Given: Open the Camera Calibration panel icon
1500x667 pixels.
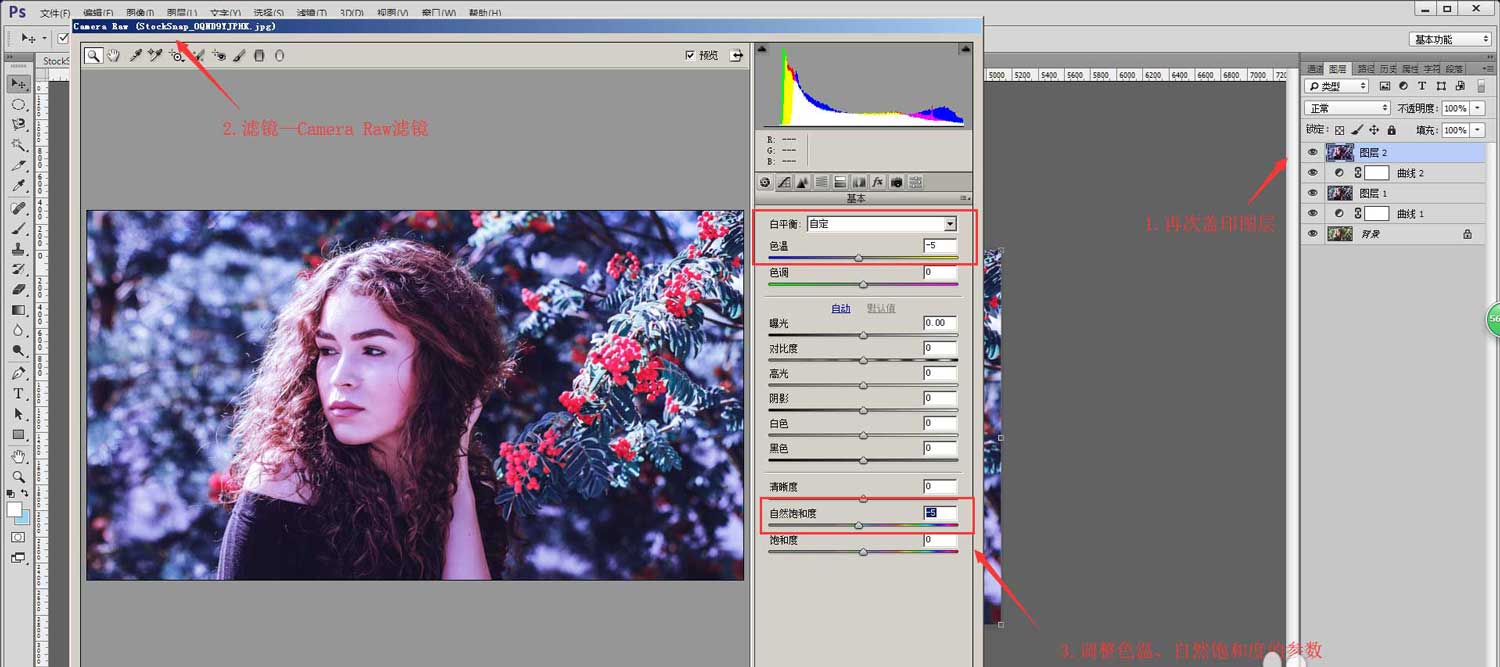Looking at the screenshot, I should (896, 182).
